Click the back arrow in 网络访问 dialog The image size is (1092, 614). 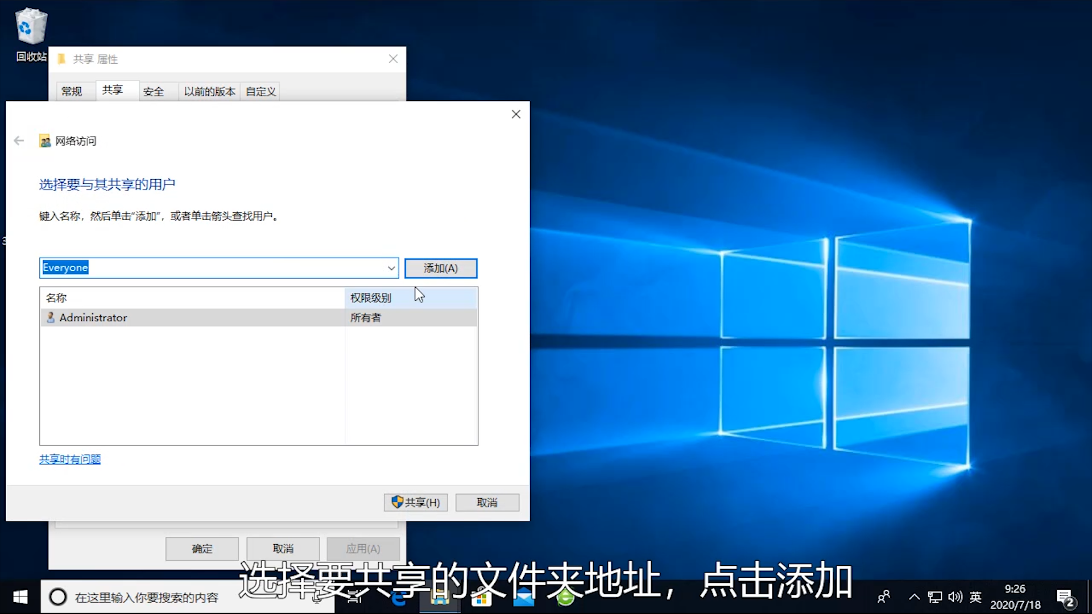coord(19,141)
